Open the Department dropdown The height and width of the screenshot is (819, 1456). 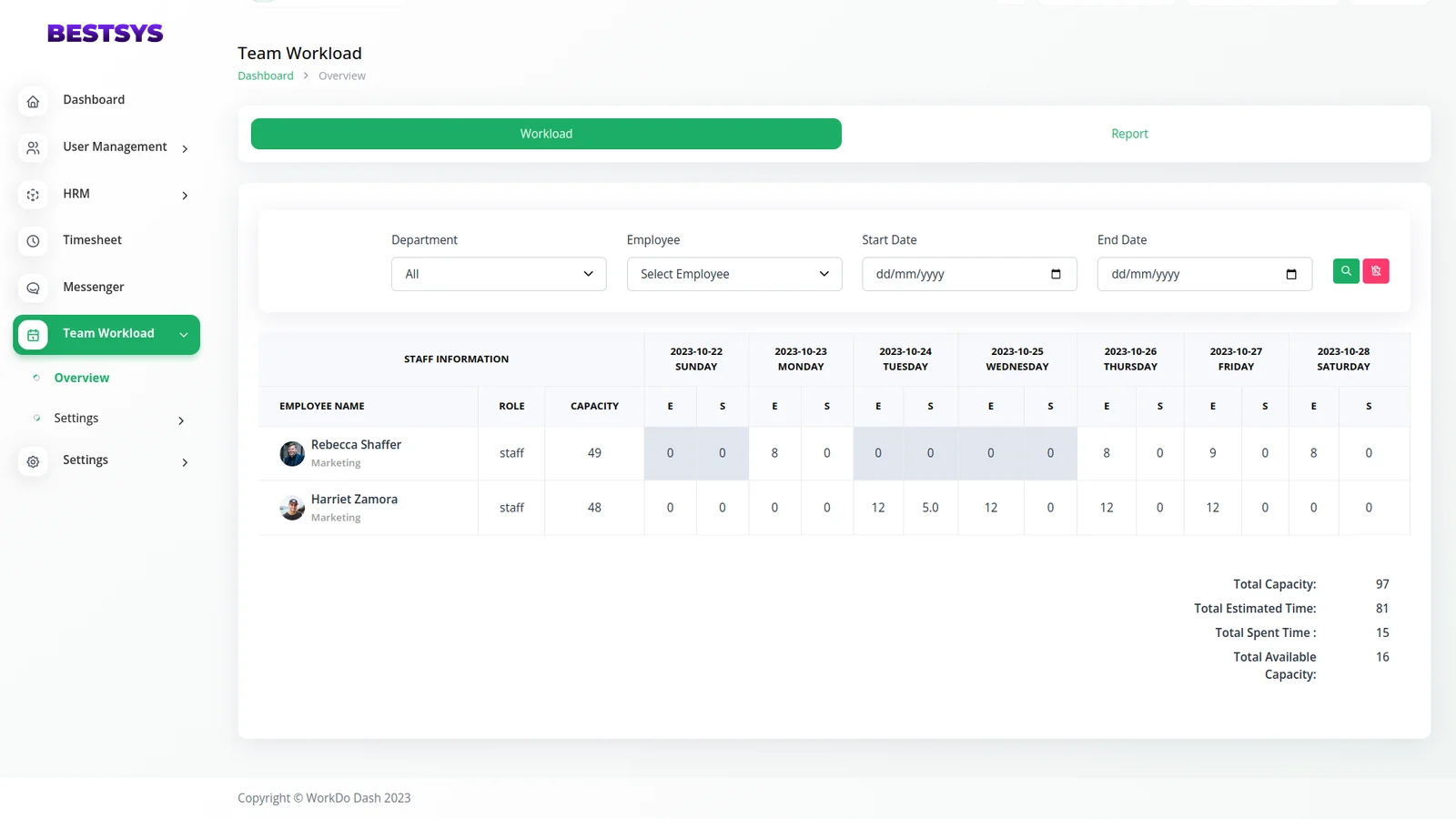pos(499,274)
